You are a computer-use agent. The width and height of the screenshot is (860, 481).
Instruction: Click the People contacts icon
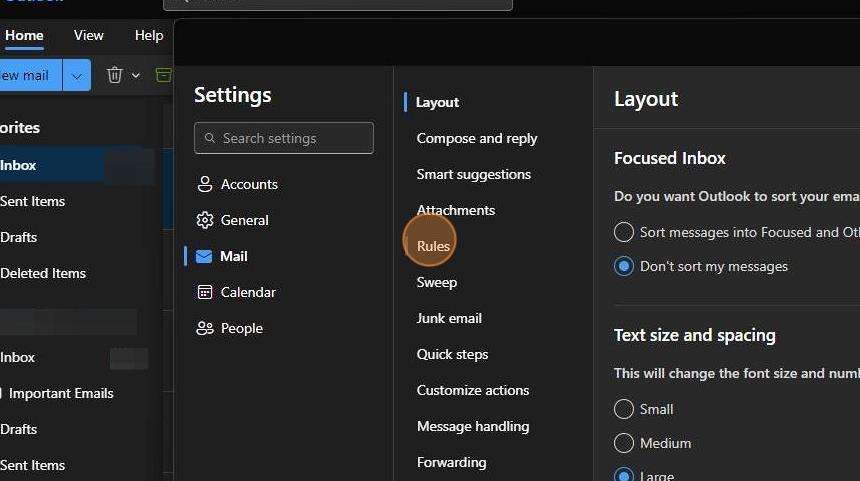[x=205, y=329]
